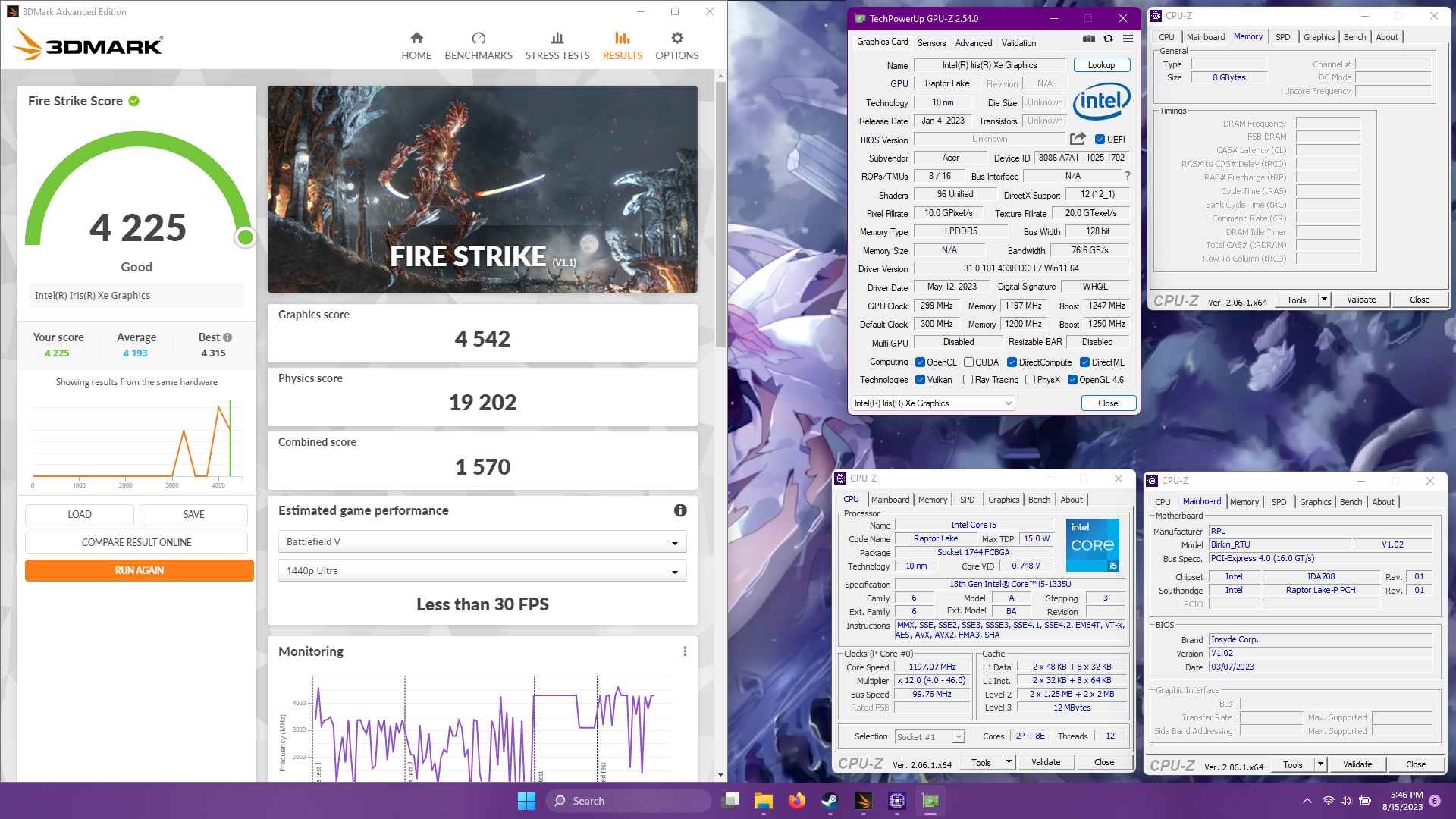Toggle Vulkan checkbox in GPU-Z
This screenshot has width=1456, height=819.
920,380
